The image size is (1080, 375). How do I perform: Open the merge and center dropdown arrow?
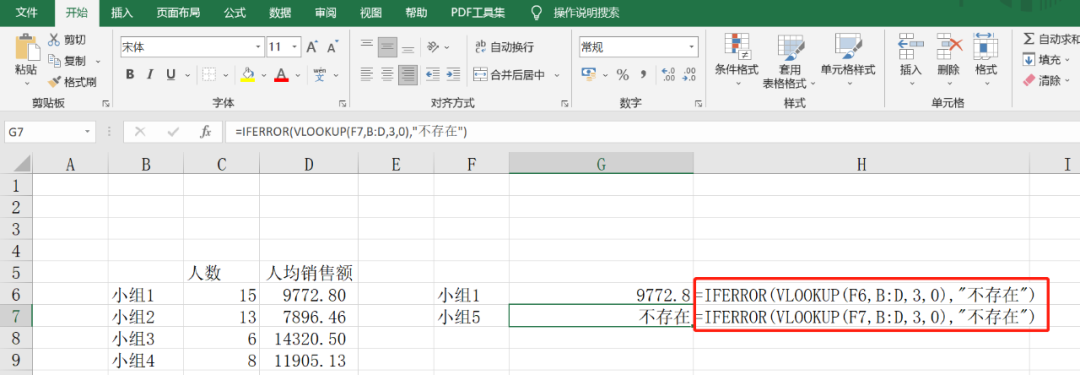point(557,74)
